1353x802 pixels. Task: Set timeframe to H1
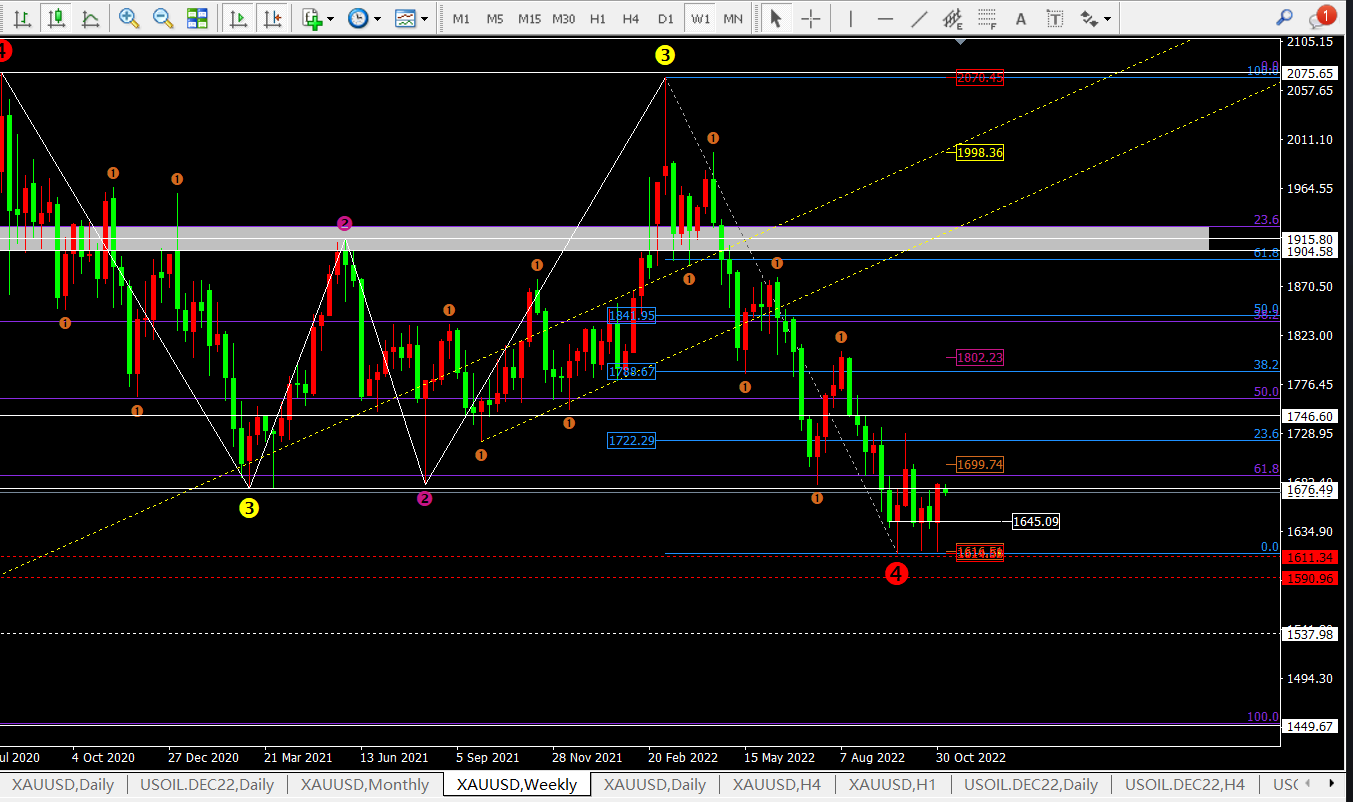coord(597,18)
